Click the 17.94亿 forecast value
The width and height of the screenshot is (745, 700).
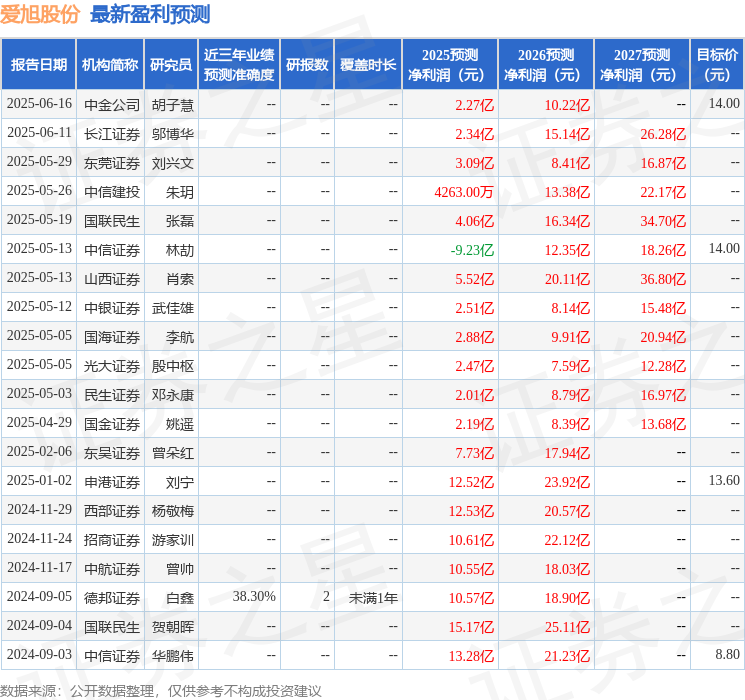567,453
